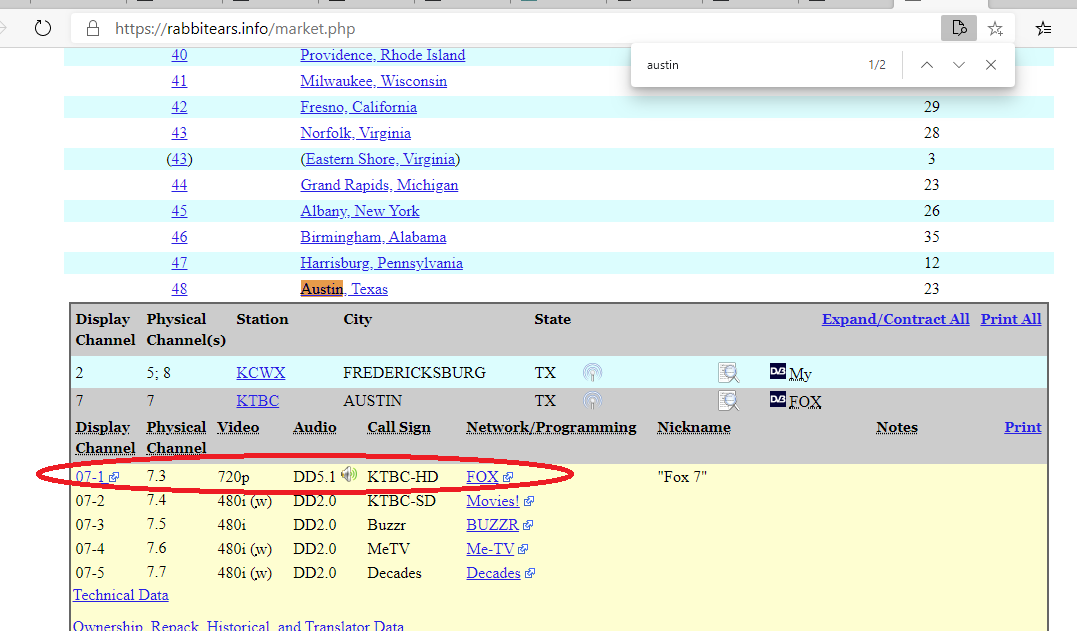1077x631 pixels.
Task: Click the "Fox 7" nickname text
Action: point(682,477)
